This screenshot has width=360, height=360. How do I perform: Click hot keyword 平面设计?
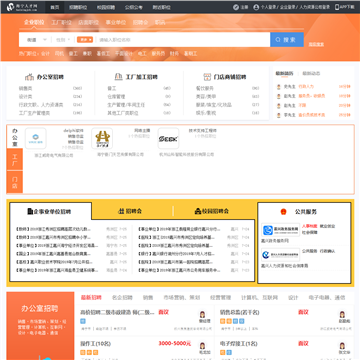(124, 53)
